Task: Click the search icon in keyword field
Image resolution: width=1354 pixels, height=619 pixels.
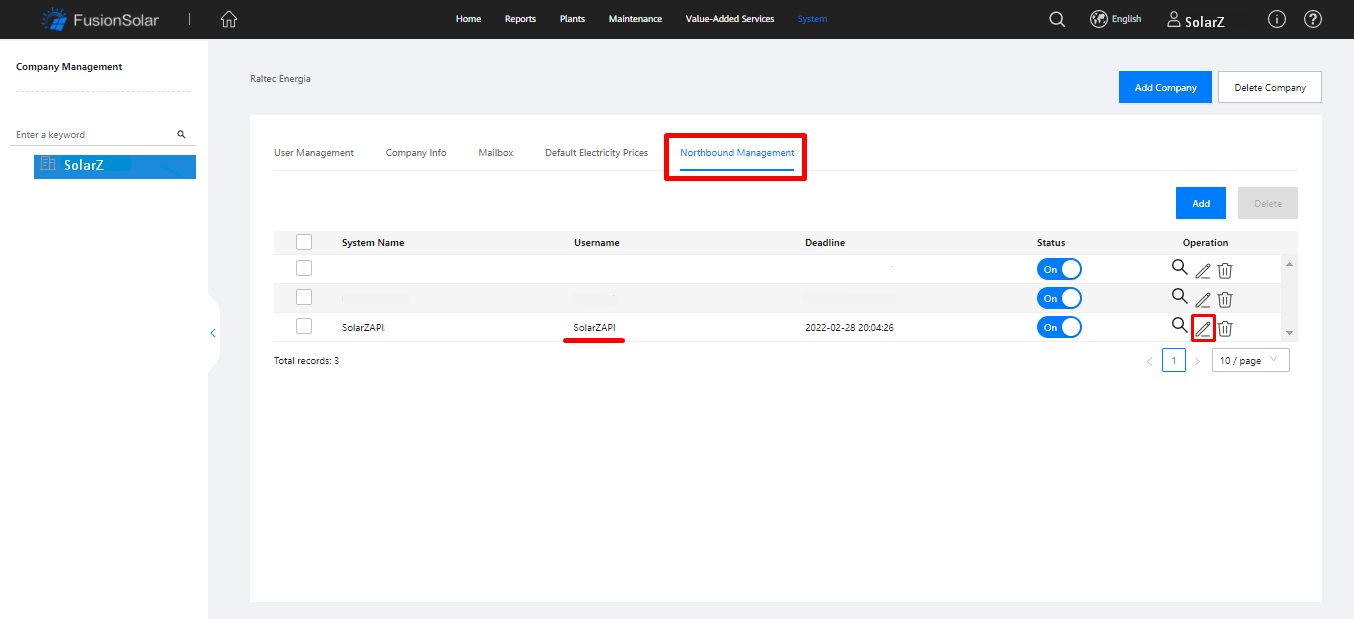Action: point(181,134)
